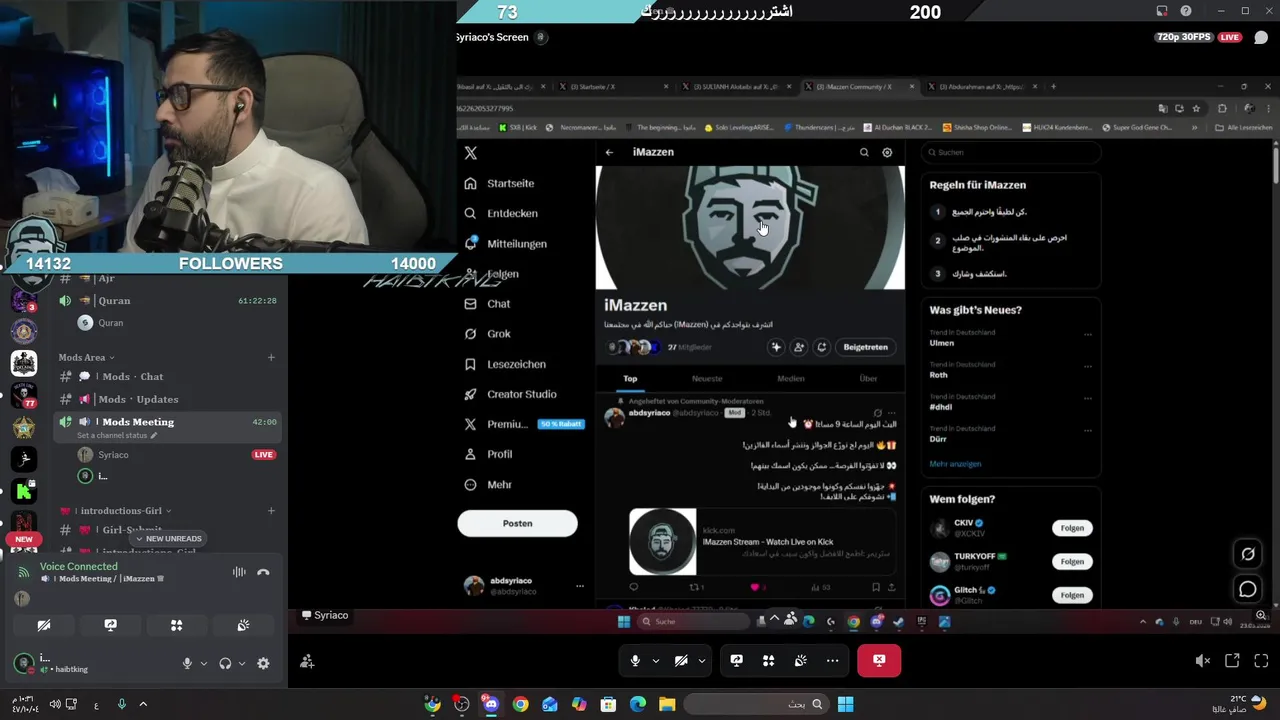Image resolution: width=1280 pixels, height=720 pixels.
Task: Open server icon with 77 badge
Action: click(24, 395)
